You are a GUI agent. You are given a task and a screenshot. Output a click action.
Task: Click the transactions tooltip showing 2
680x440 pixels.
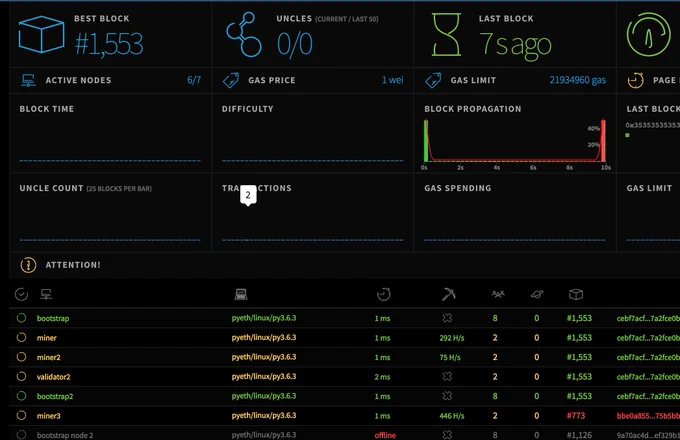[248, 195]
